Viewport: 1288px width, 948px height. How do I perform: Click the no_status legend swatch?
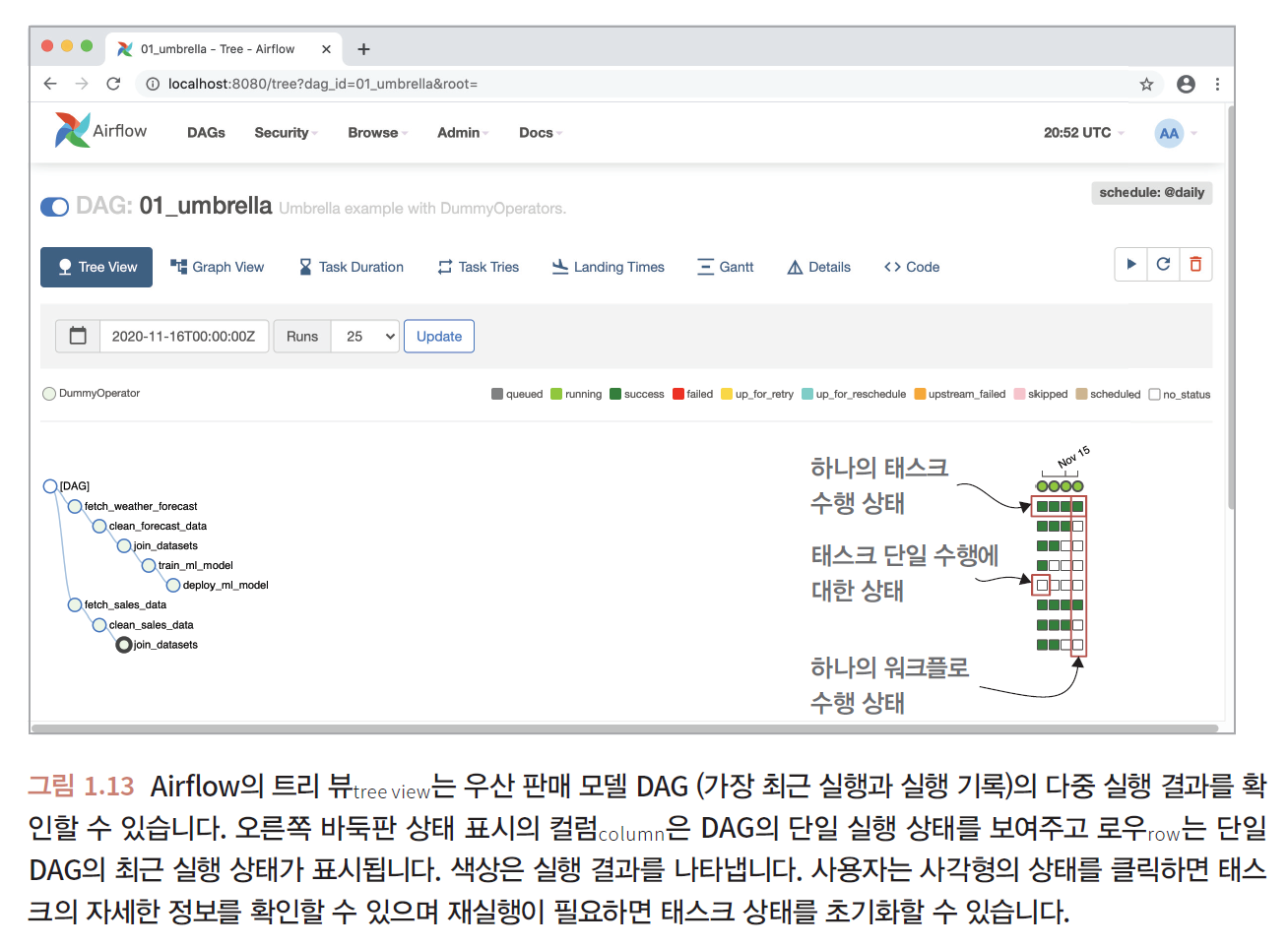click(1154, 394)
